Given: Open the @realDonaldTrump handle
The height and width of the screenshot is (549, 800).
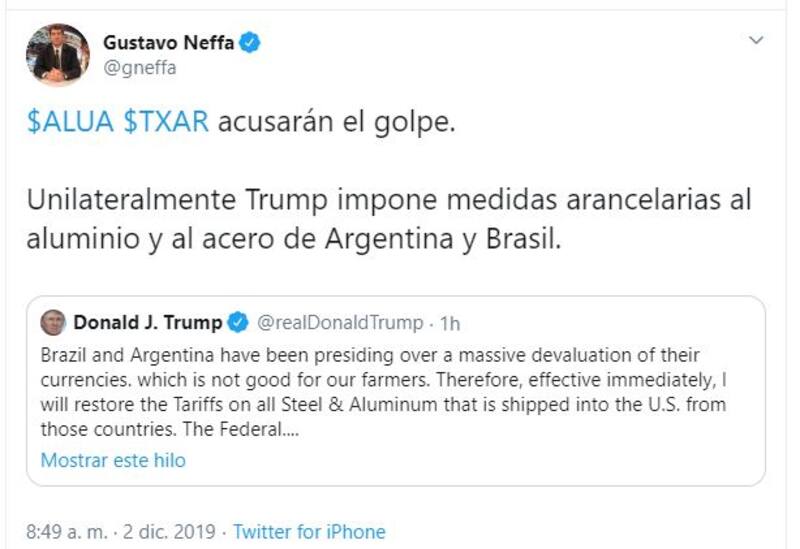Looking at the screenshot, I should [340, 323].
